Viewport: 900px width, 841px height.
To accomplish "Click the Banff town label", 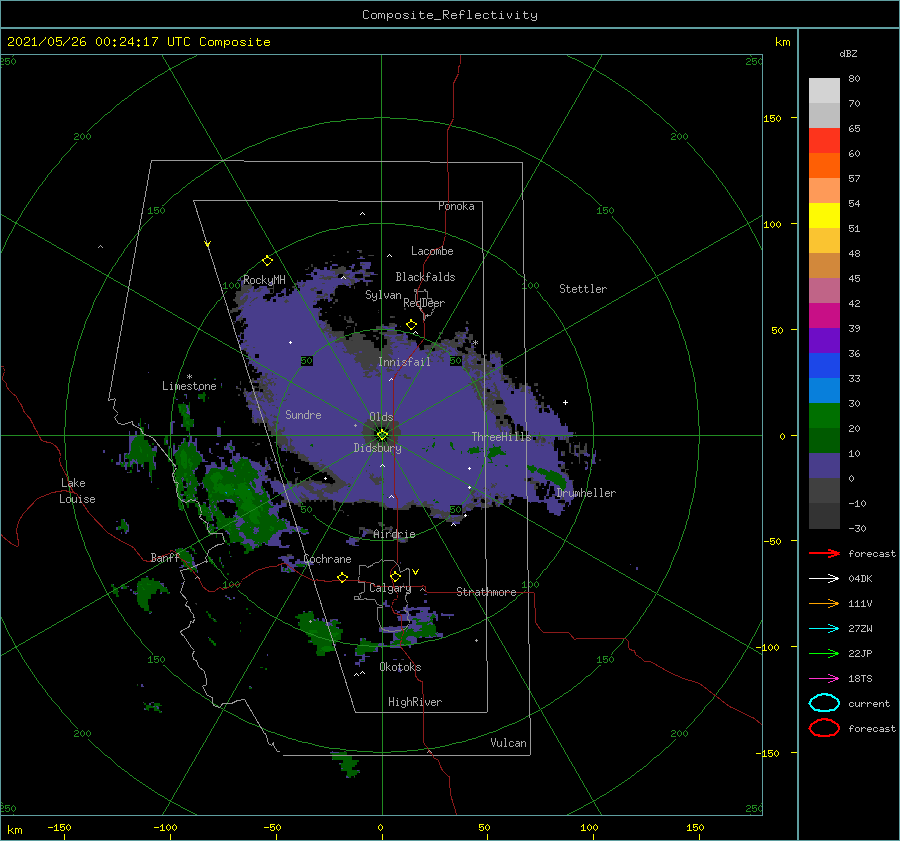I will point(165,558).
